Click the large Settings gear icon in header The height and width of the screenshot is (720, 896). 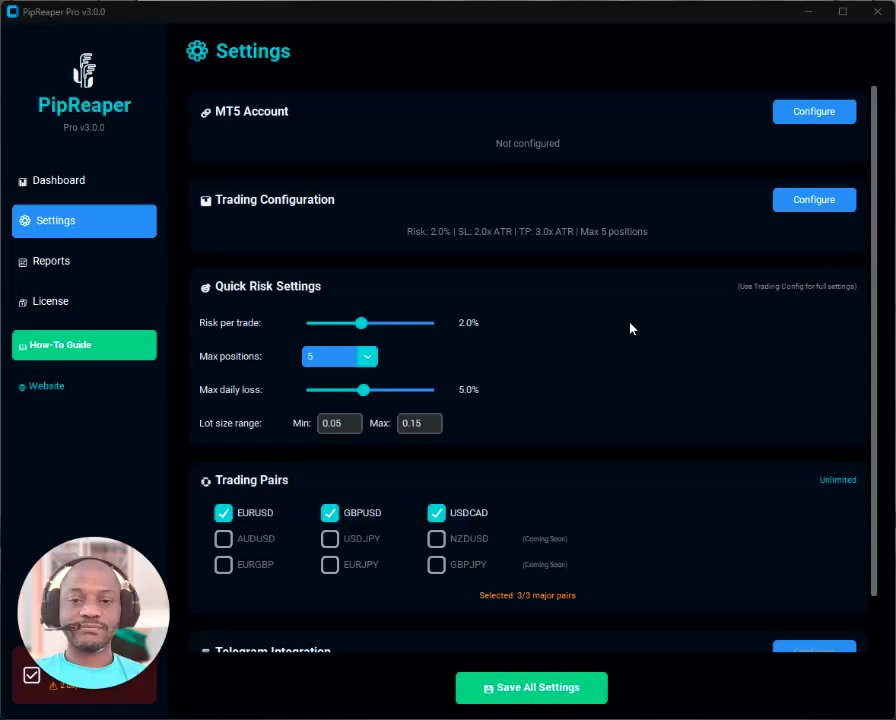[197, 51]
